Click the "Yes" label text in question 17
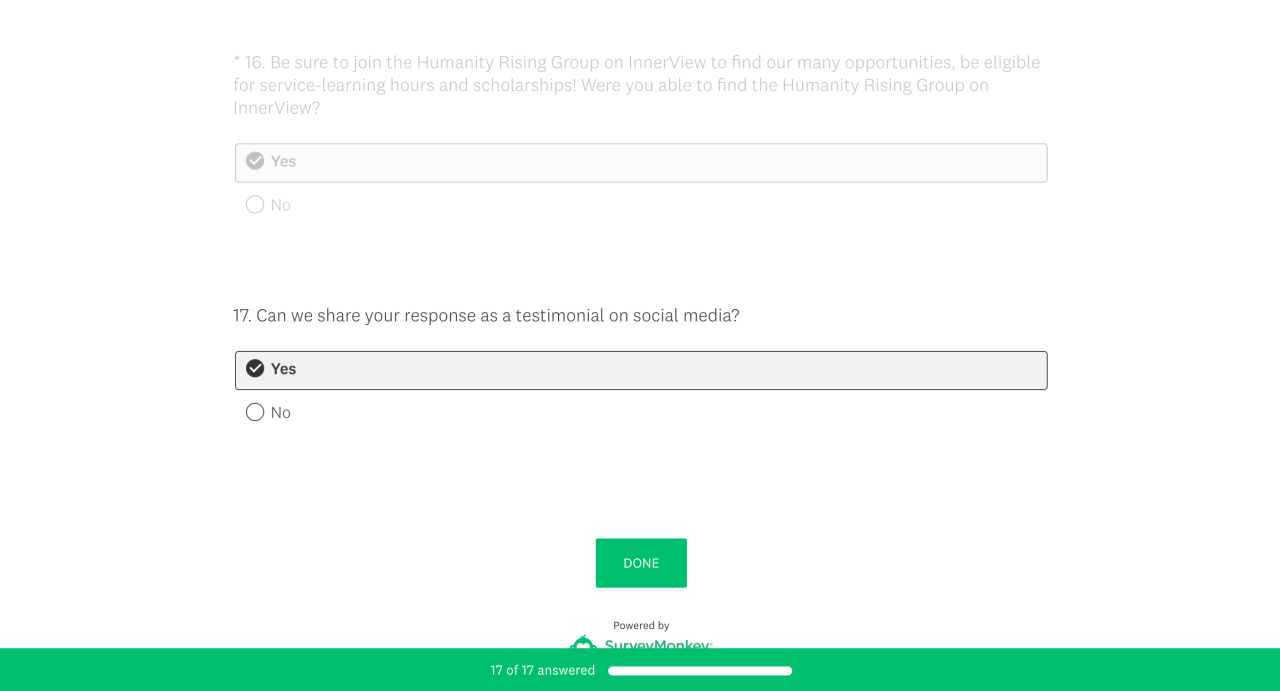This screenshot has height=691, width=1280. tap(284, 369)
